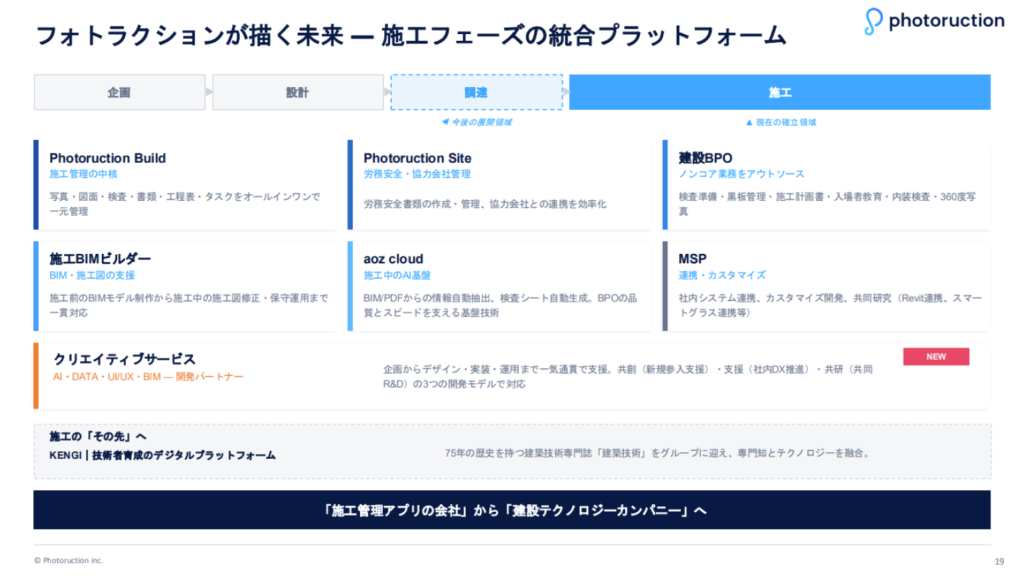This screenshot has width=1024, height=576.
Task: Open the 建設BPO card title
Action: (x=705, y=158)
